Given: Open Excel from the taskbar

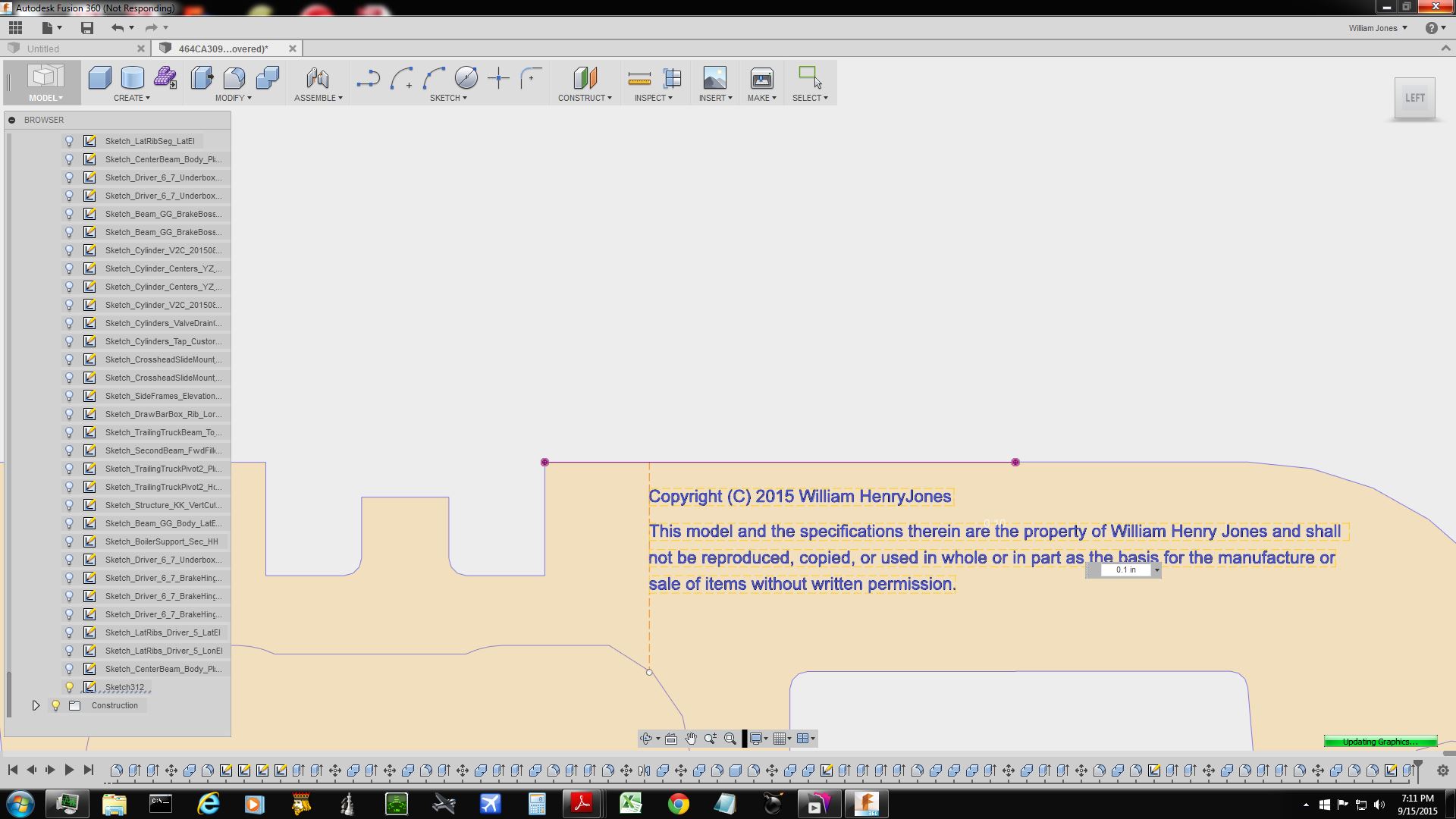Looking at the screenshot, I should (x=631, y=803).
